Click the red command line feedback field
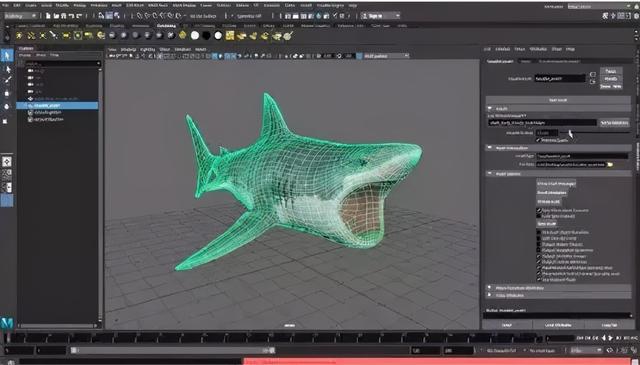Viewport: 640px width, 365px height. pos(436,362)
